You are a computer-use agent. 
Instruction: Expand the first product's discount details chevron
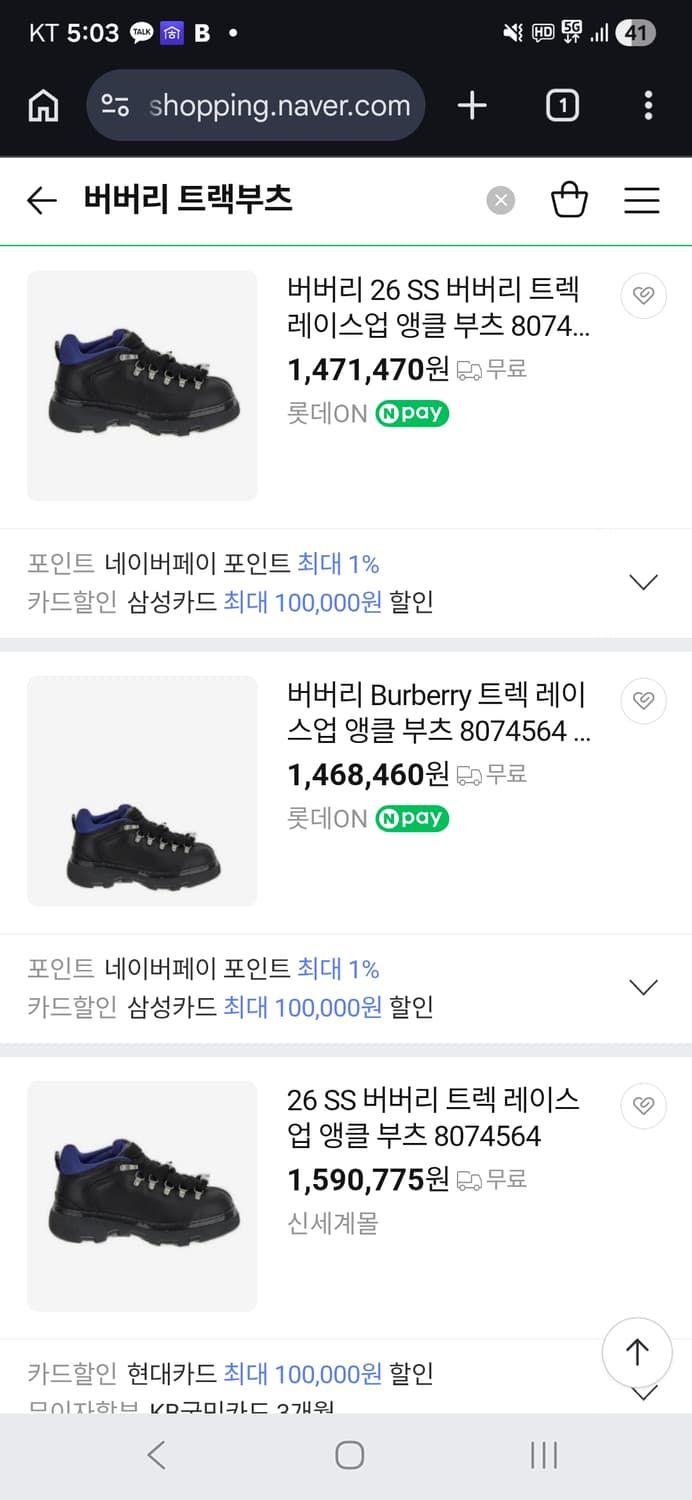(x=643, y=581)
